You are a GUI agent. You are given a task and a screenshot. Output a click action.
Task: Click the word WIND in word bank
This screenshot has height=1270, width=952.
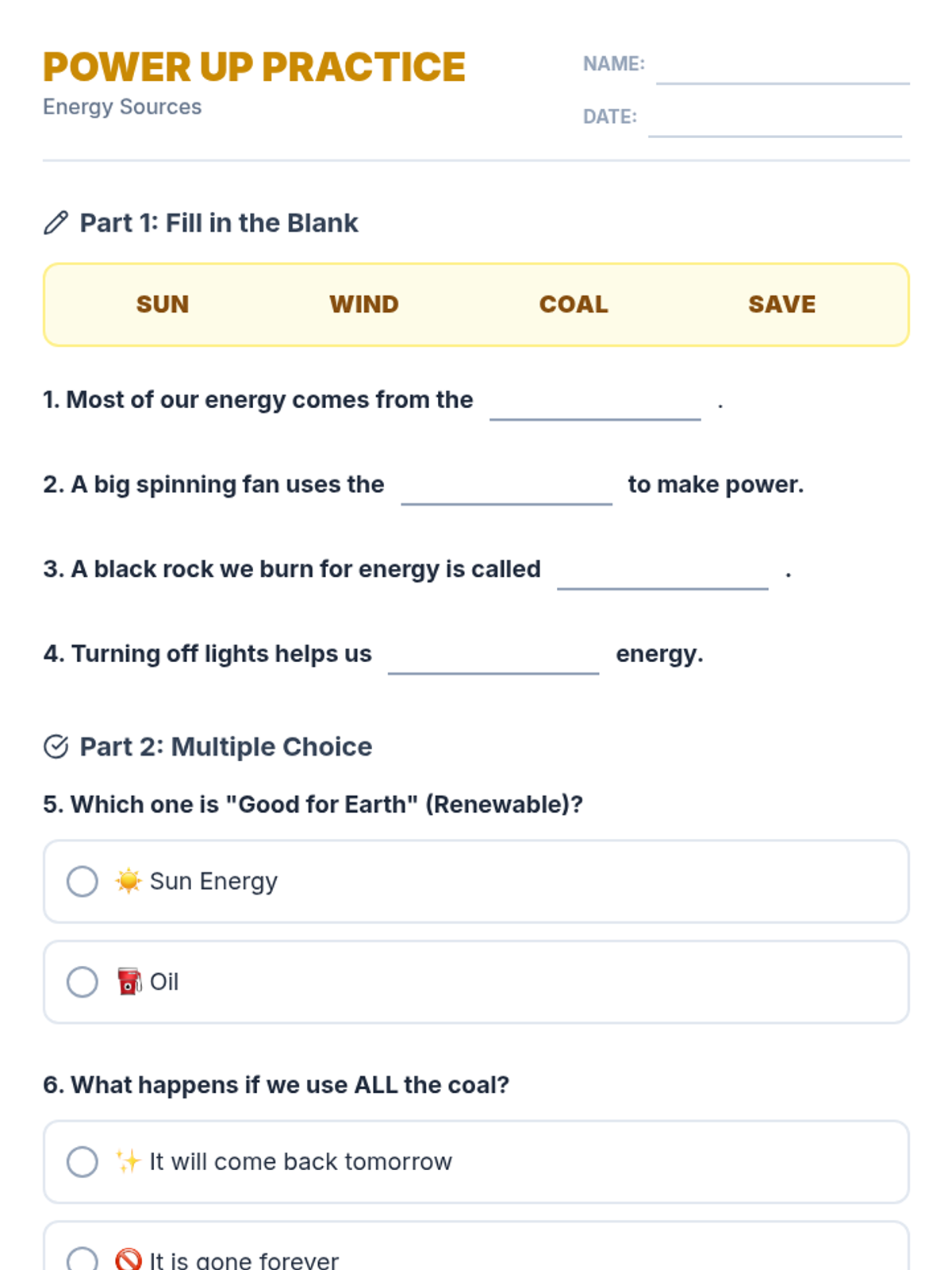(364, 305)
